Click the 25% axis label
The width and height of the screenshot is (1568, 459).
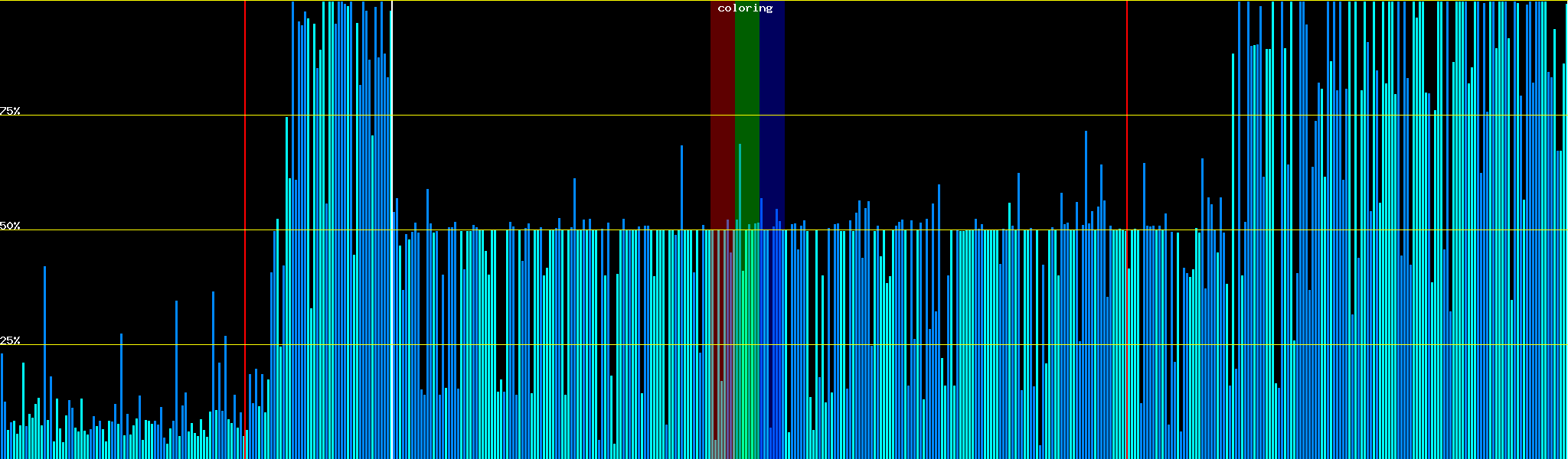[x=10, y=340]
